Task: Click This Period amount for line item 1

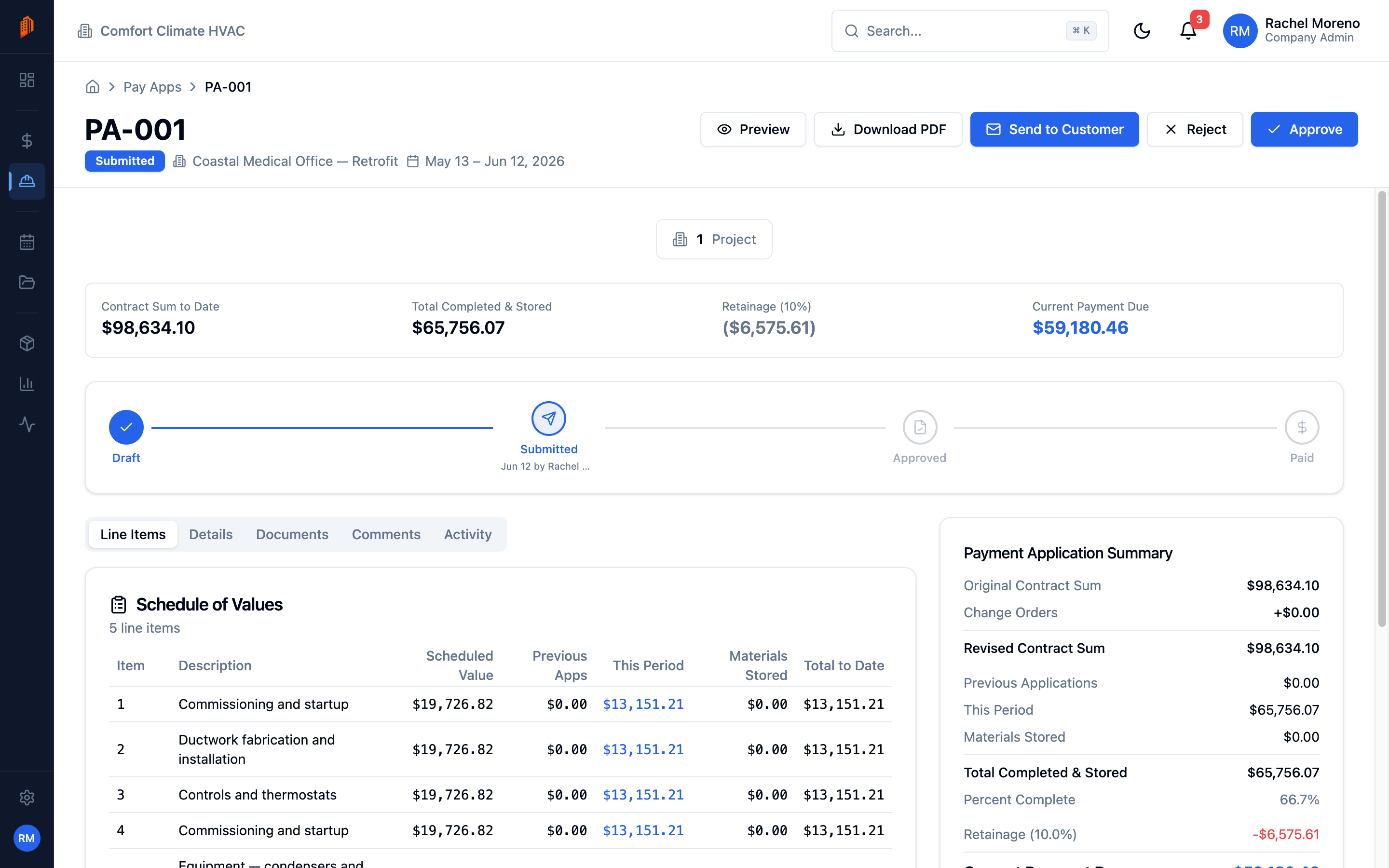Action: coord(643,705)
